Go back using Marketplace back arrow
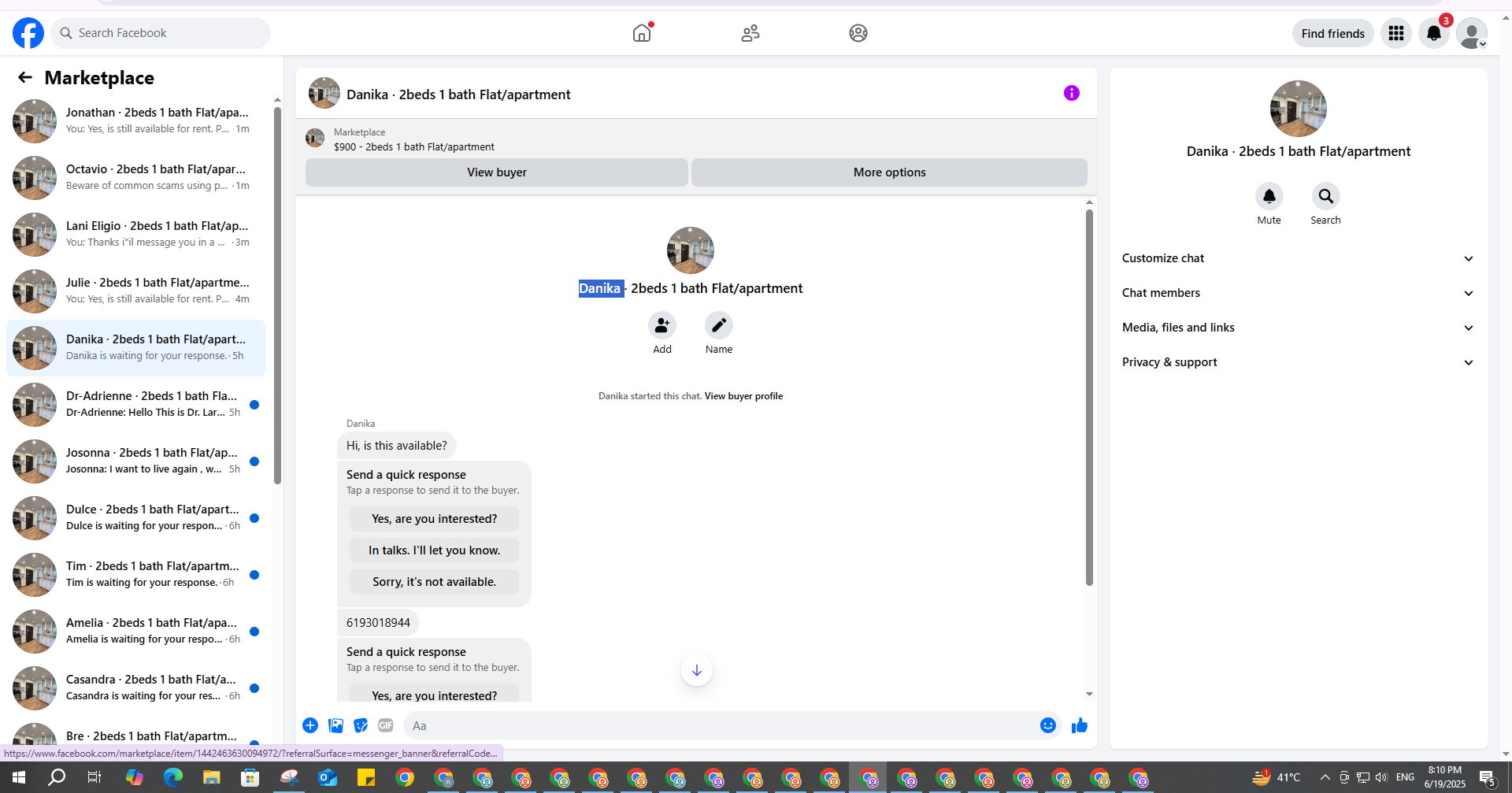This screenshot has height=793, width=1512. (x=25, y=77)
